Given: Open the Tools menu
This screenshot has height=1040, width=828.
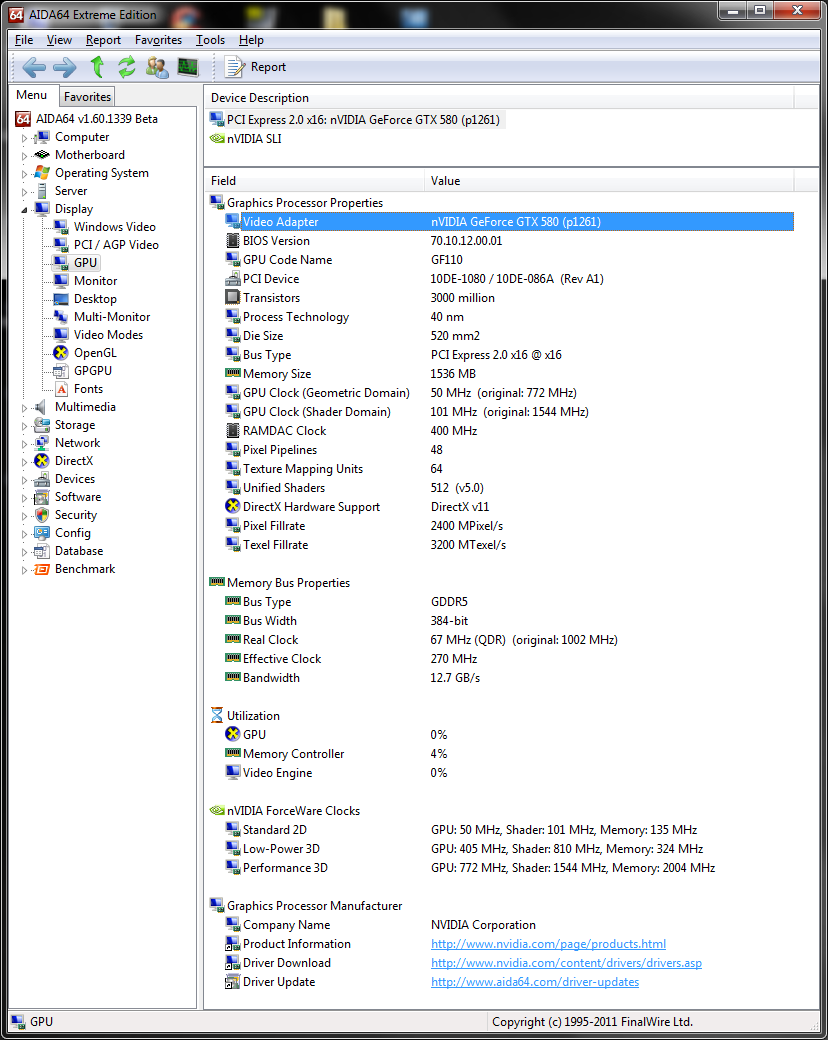Looking at the screenshot, I should point(210,40).
